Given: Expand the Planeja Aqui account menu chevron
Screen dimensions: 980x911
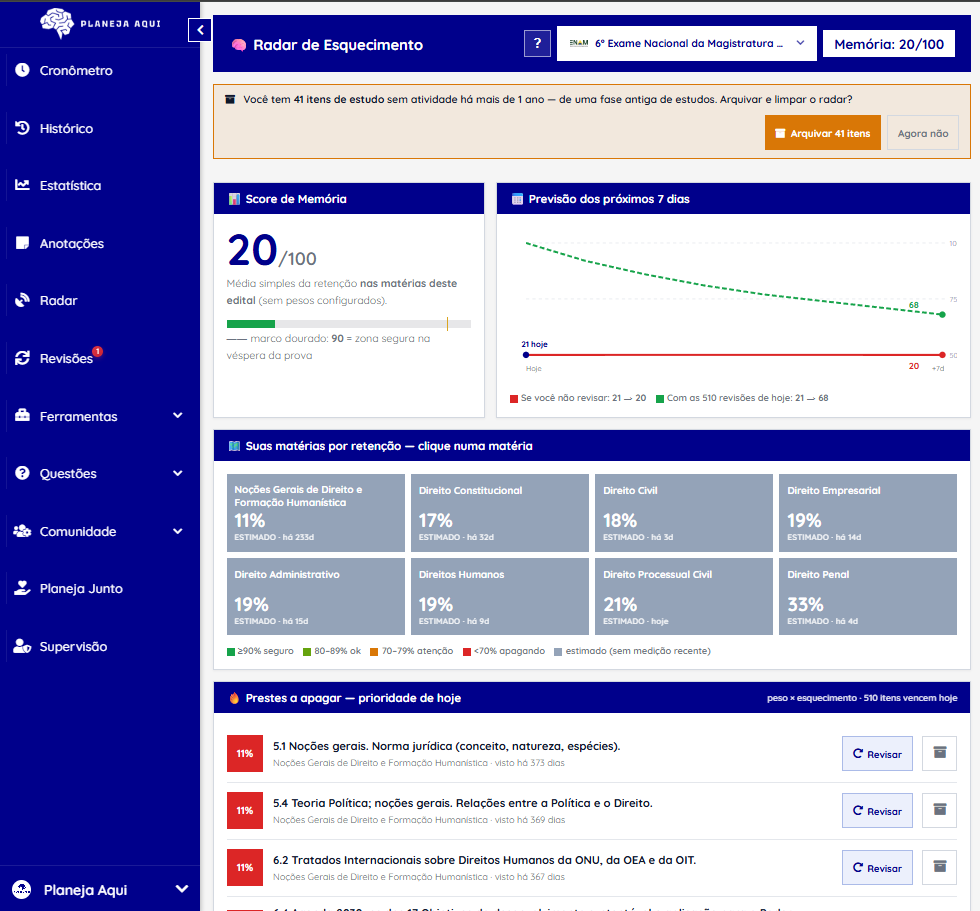Looking at the screenshot, I should pos(182,889).
